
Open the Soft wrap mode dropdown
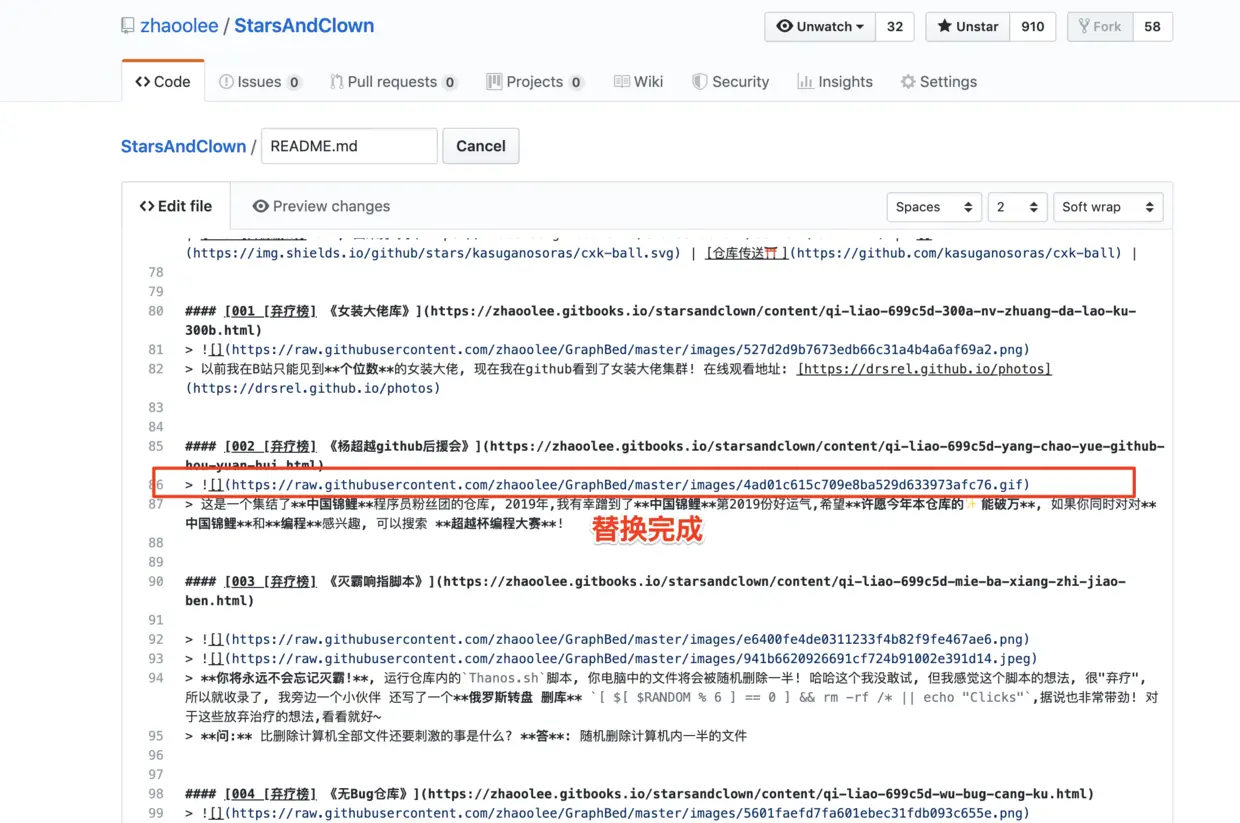click(x=1108, y=207)
